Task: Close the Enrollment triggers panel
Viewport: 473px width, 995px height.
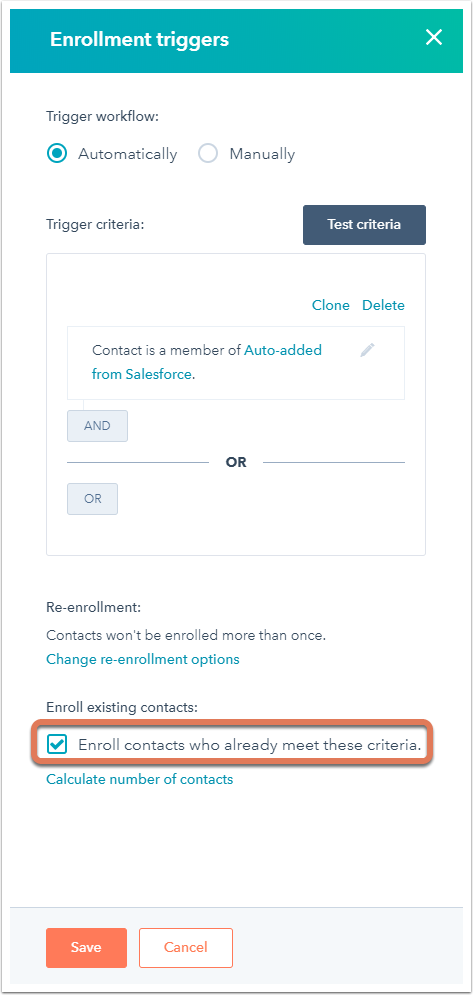Action: [434, 37]
